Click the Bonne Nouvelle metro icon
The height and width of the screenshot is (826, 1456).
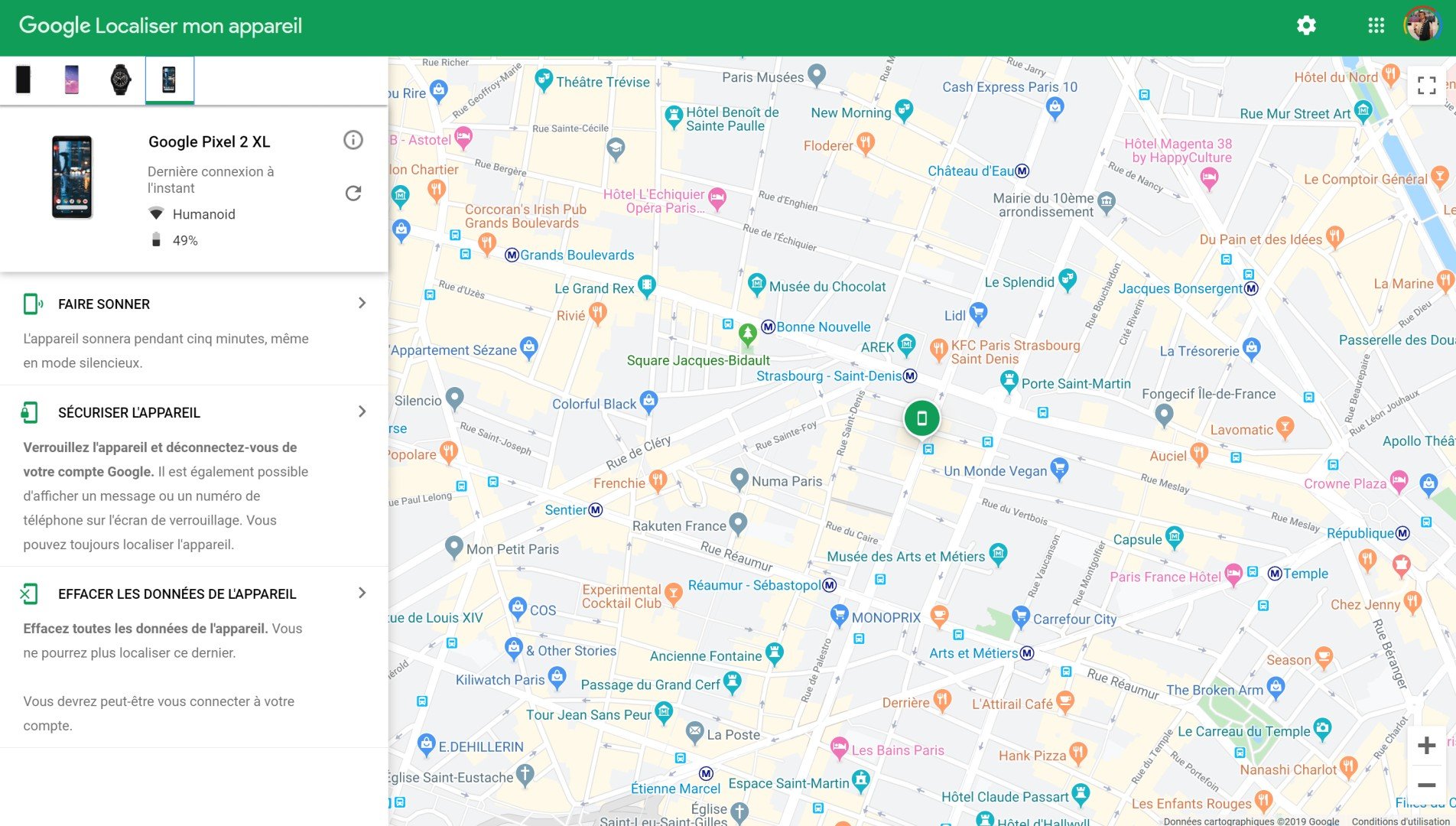click(769, 327)
